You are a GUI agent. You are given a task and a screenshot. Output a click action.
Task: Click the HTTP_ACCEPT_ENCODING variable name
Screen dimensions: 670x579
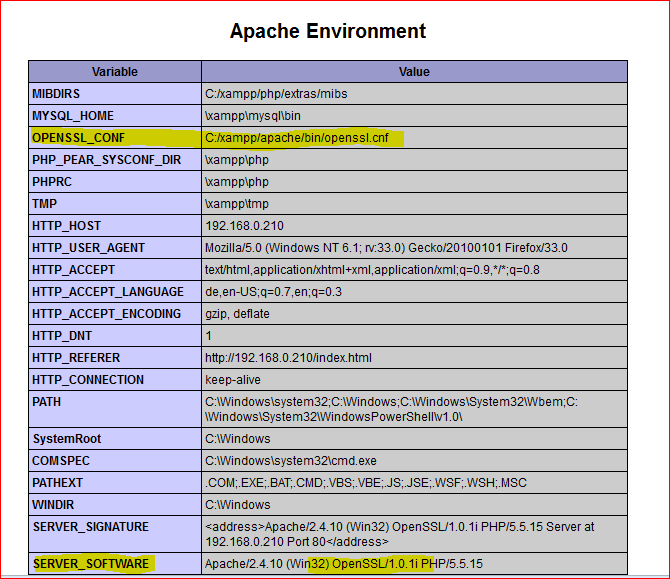pos(106,314)
